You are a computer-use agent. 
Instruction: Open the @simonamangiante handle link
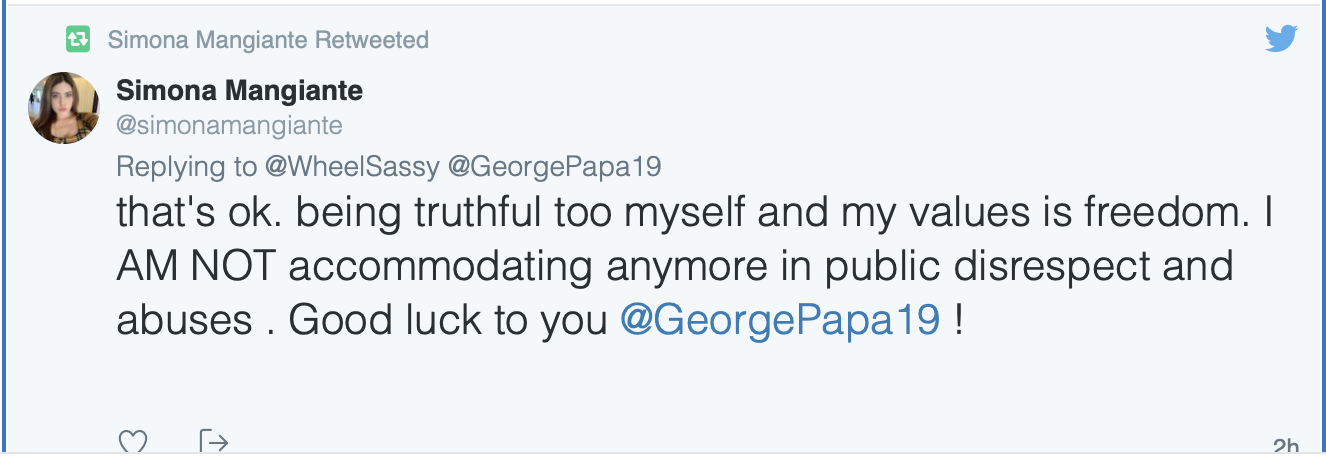coord(229,125)
